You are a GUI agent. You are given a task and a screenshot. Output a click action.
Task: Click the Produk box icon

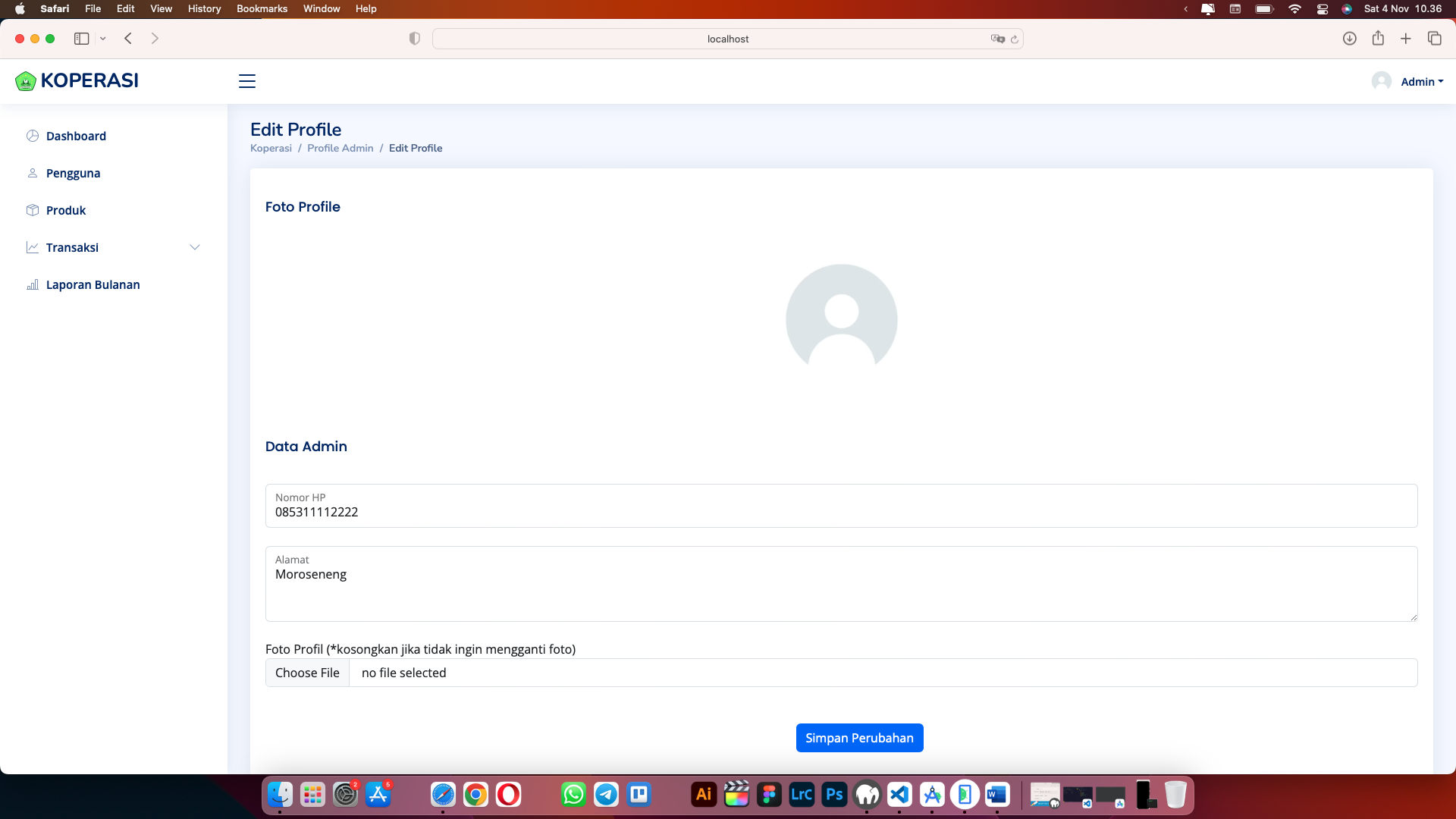tap(33, 210)
